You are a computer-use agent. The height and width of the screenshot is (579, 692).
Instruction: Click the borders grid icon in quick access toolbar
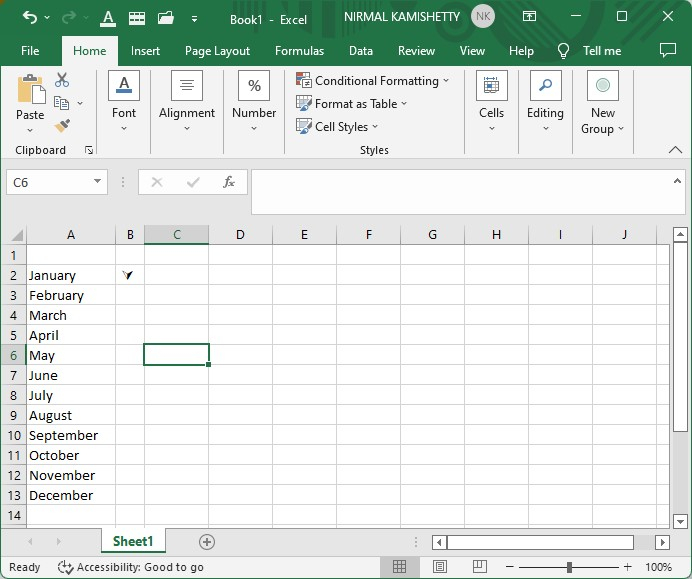(137, 18)
